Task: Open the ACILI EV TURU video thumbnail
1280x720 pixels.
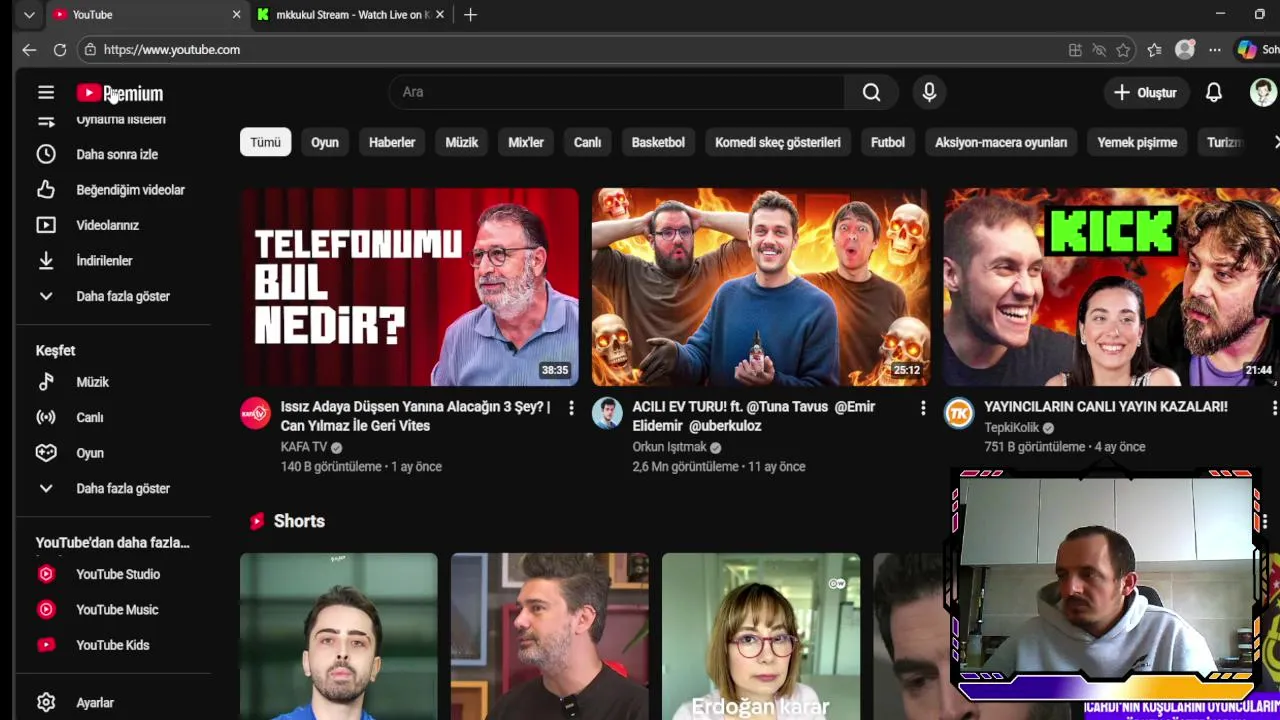Action: (x=760, y=287)
